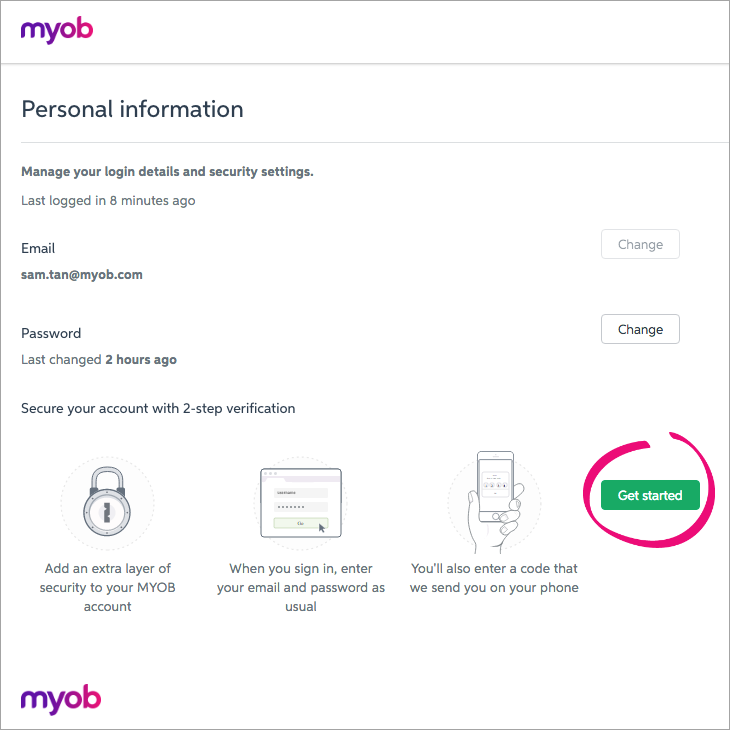The height and width of the screenshot is (730, 730).
Task: Click the padlock security illustration
Action: [x=107, y=501]
